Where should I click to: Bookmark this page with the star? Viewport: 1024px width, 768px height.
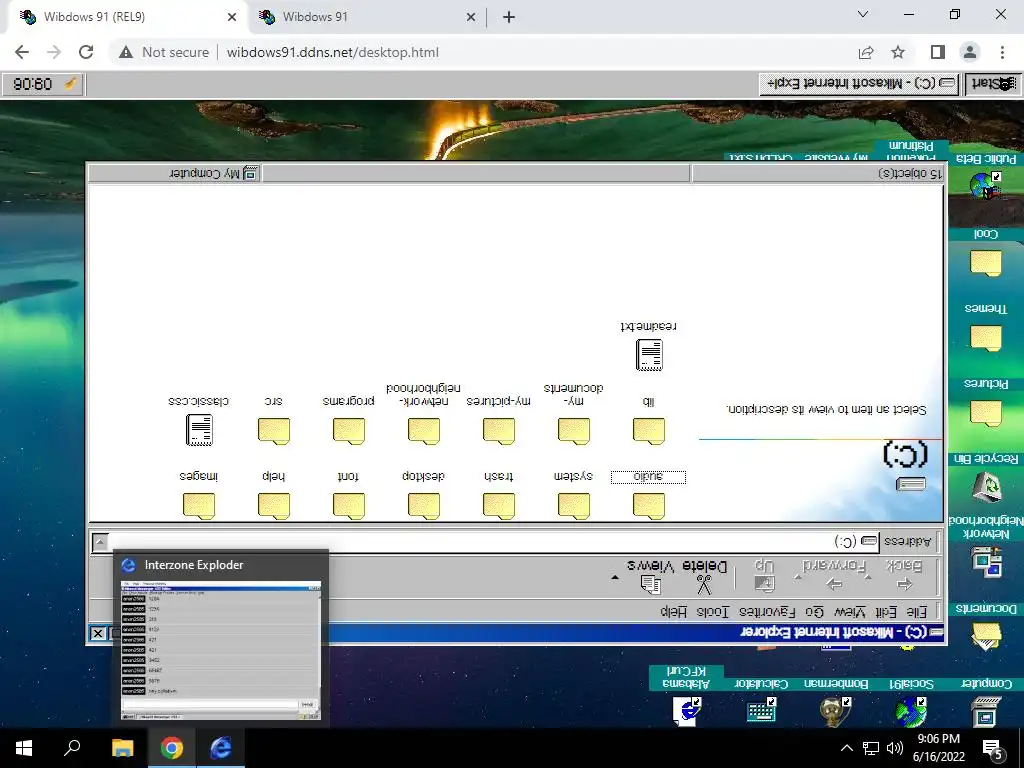pos(898,52)
